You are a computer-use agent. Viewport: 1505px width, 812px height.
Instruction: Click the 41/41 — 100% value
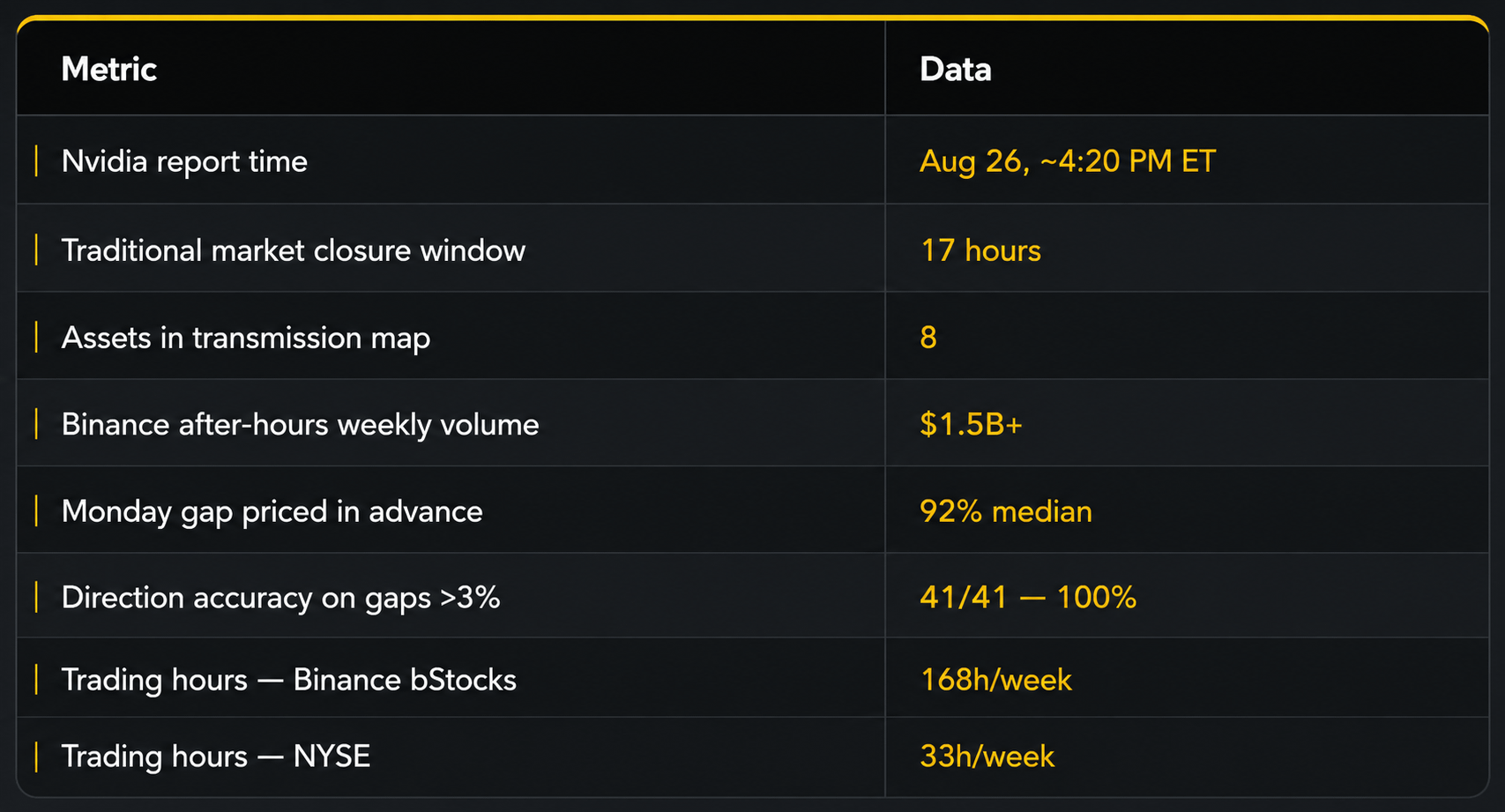pyautogui.click(x=1028, y=598)
